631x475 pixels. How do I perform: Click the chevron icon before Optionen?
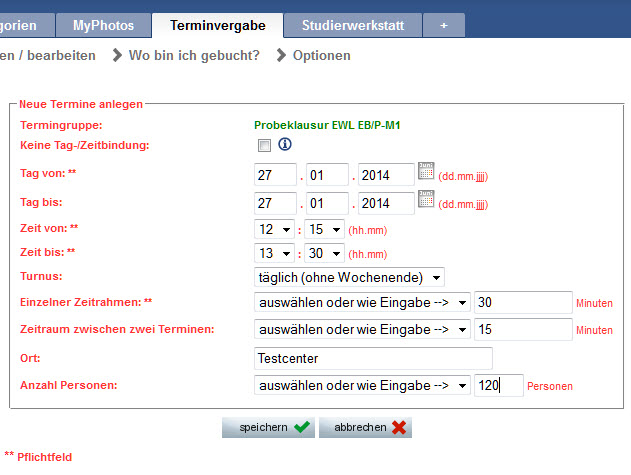281,55
